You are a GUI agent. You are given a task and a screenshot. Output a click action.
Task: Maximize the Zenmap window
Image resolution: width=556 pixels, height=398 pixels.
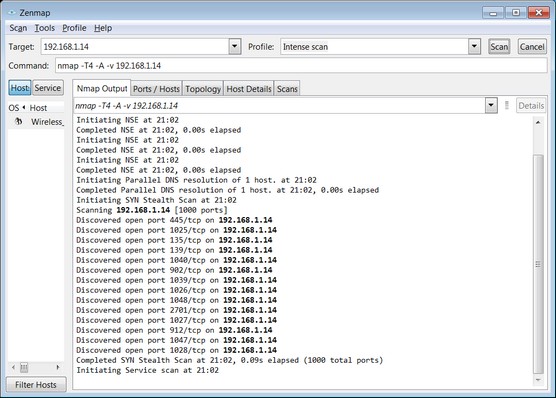(x=516, y=13)
